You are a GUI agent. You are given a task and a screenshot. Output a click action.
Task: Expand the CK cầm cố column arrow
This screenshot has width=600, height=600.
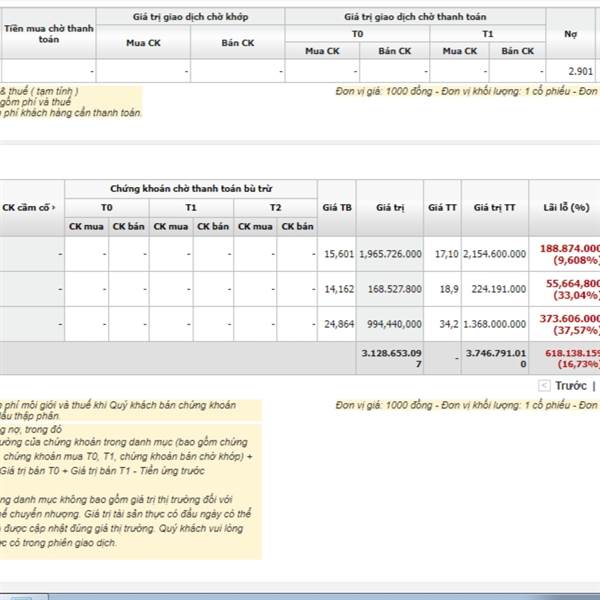pos(53,208)
